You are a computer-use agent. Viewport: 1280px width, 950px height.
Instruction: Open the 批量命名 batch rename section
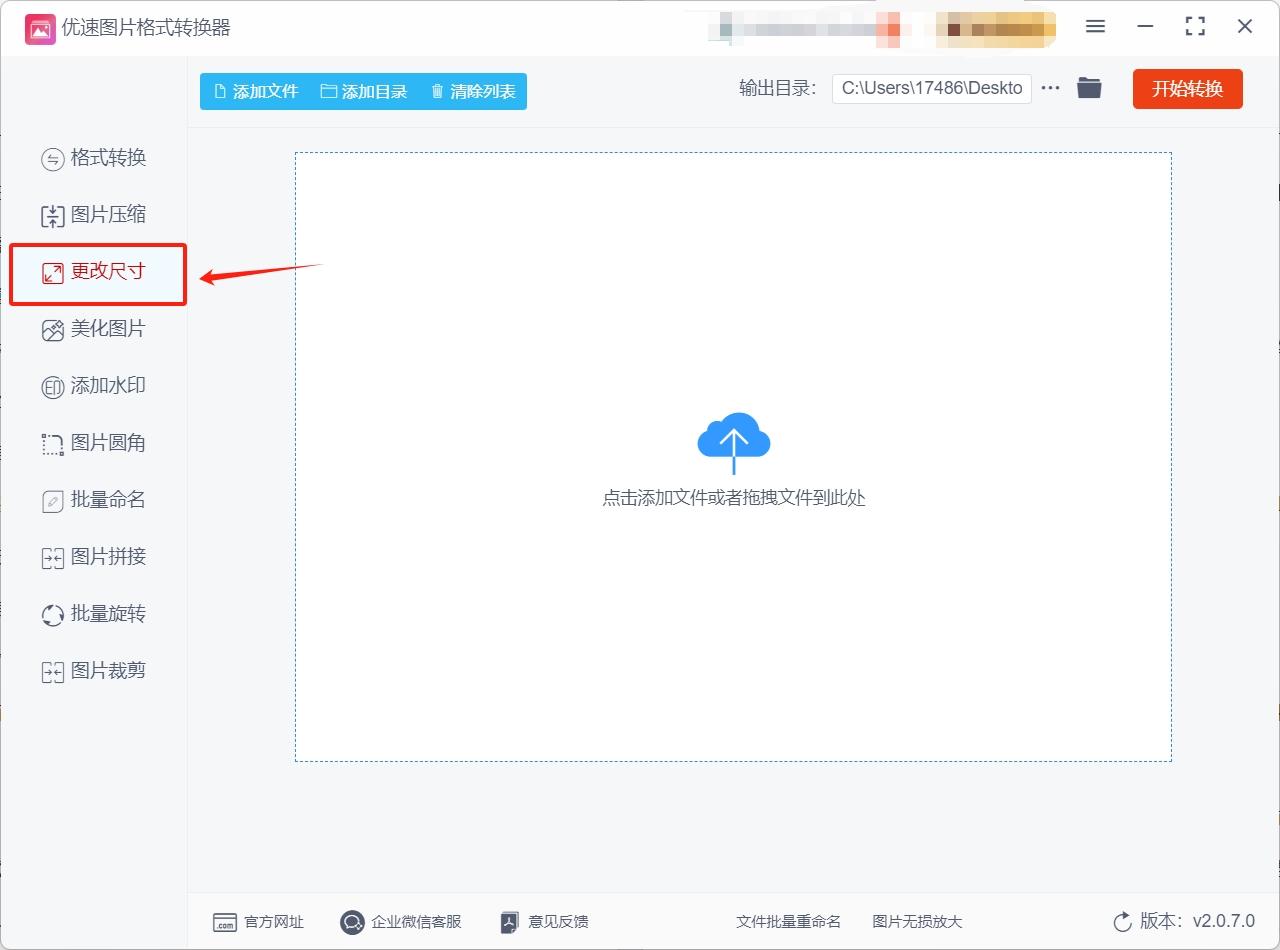click(x=94, y=500)
